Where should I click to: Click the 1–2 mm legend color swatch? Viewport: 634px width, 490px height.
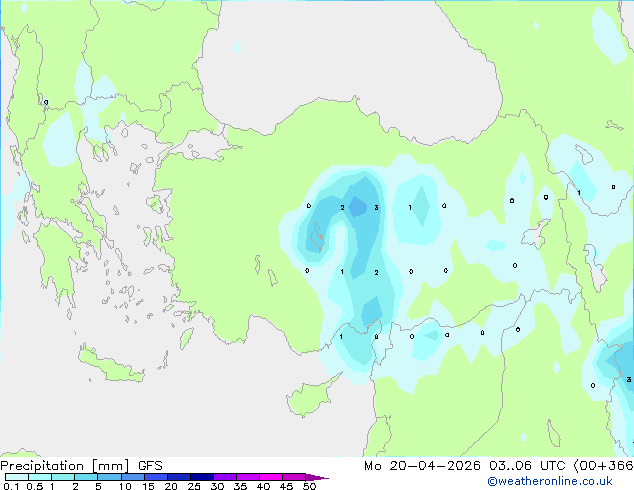point(63,477)
